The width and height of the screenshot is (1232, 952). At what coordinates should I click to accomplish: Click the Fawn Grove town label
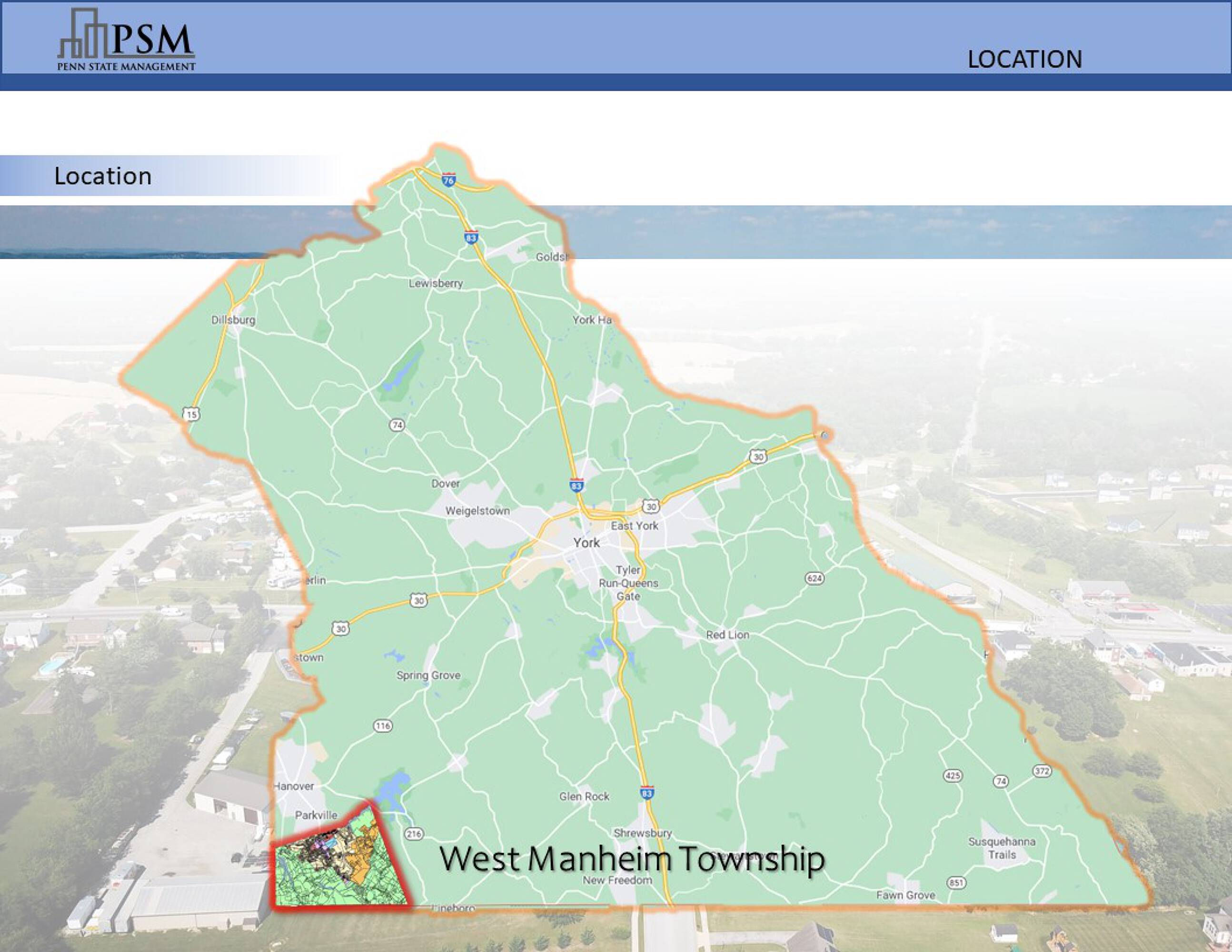point(905,895)
